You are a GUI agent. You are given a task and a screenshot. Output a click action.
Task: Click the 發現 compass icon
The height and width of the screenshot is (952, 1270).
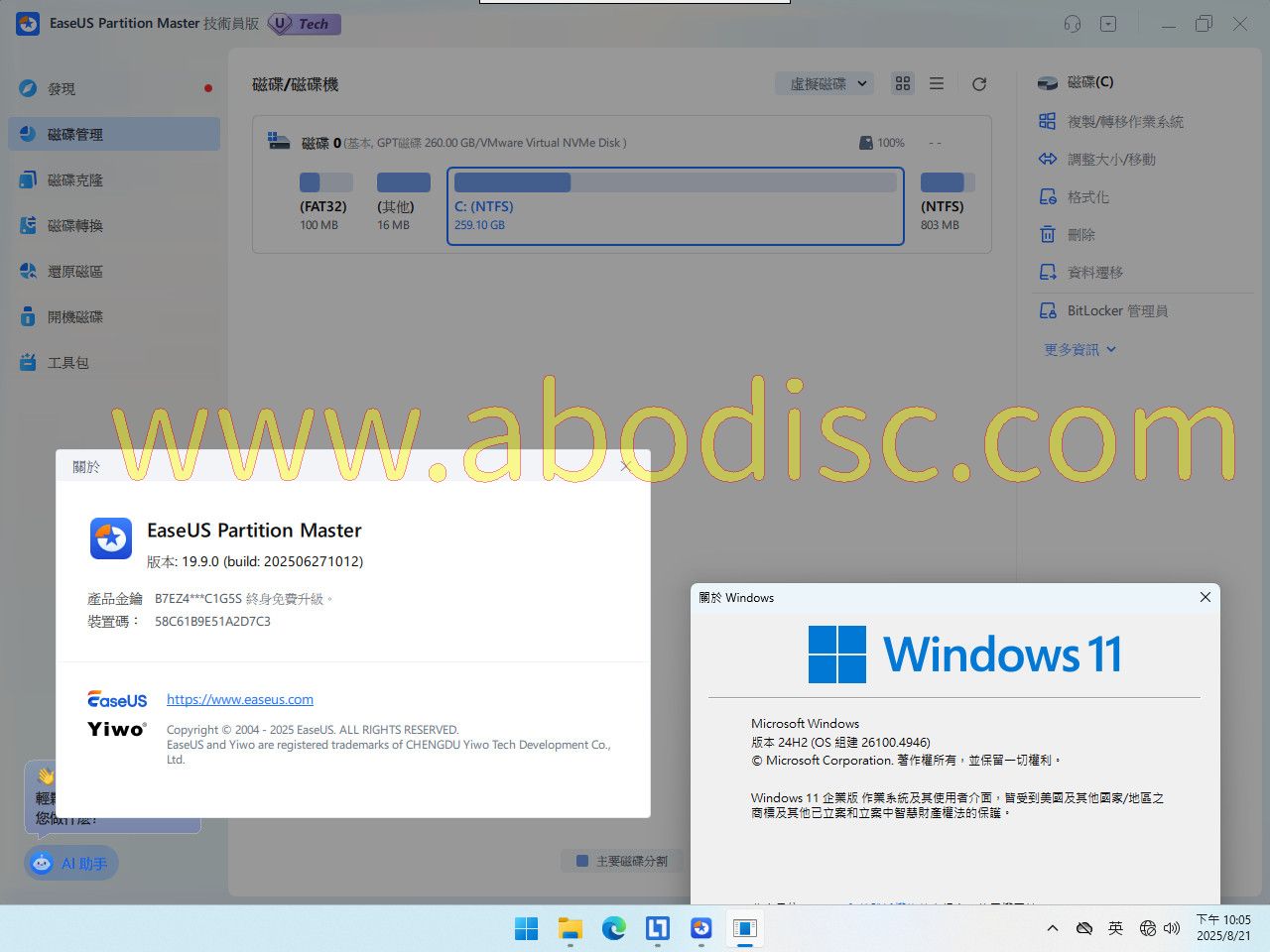pyautogui.click(x=28, y=88)
